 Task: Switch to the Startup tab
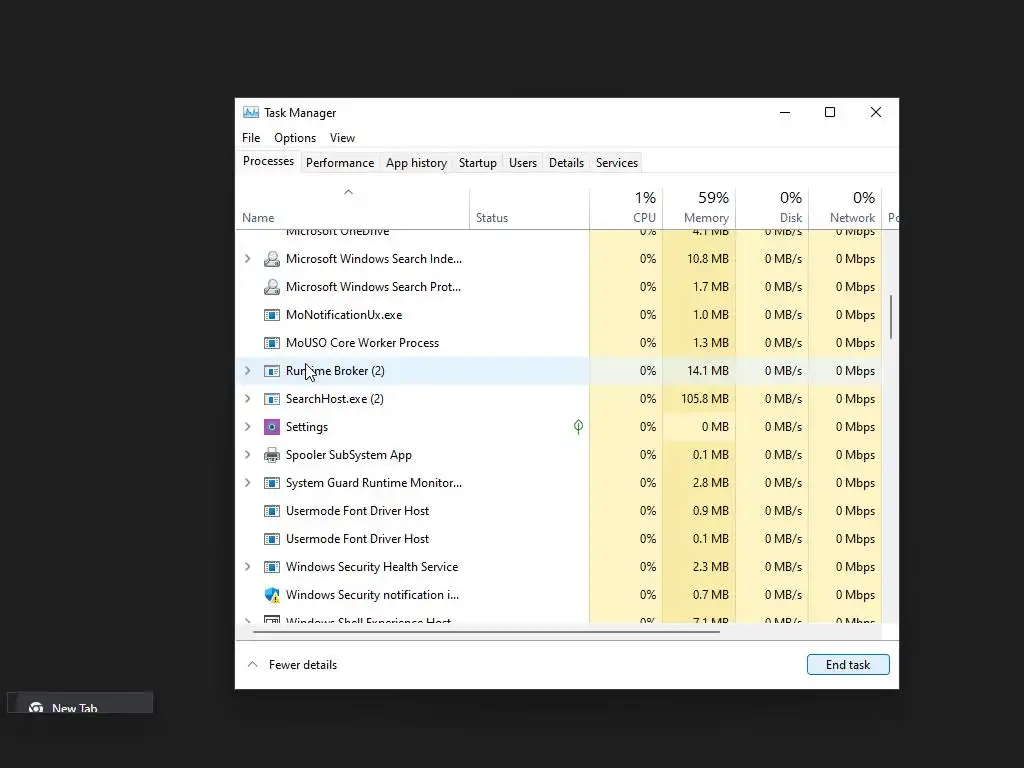coord(477,163)
